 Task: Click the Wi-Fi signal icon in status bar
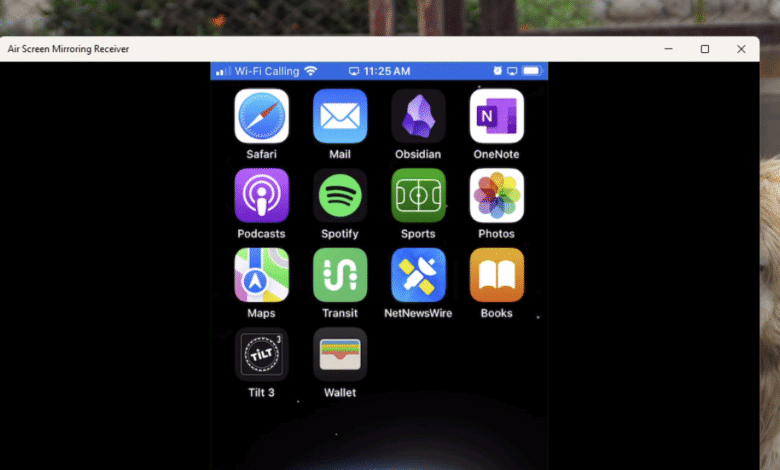point(310,71)
